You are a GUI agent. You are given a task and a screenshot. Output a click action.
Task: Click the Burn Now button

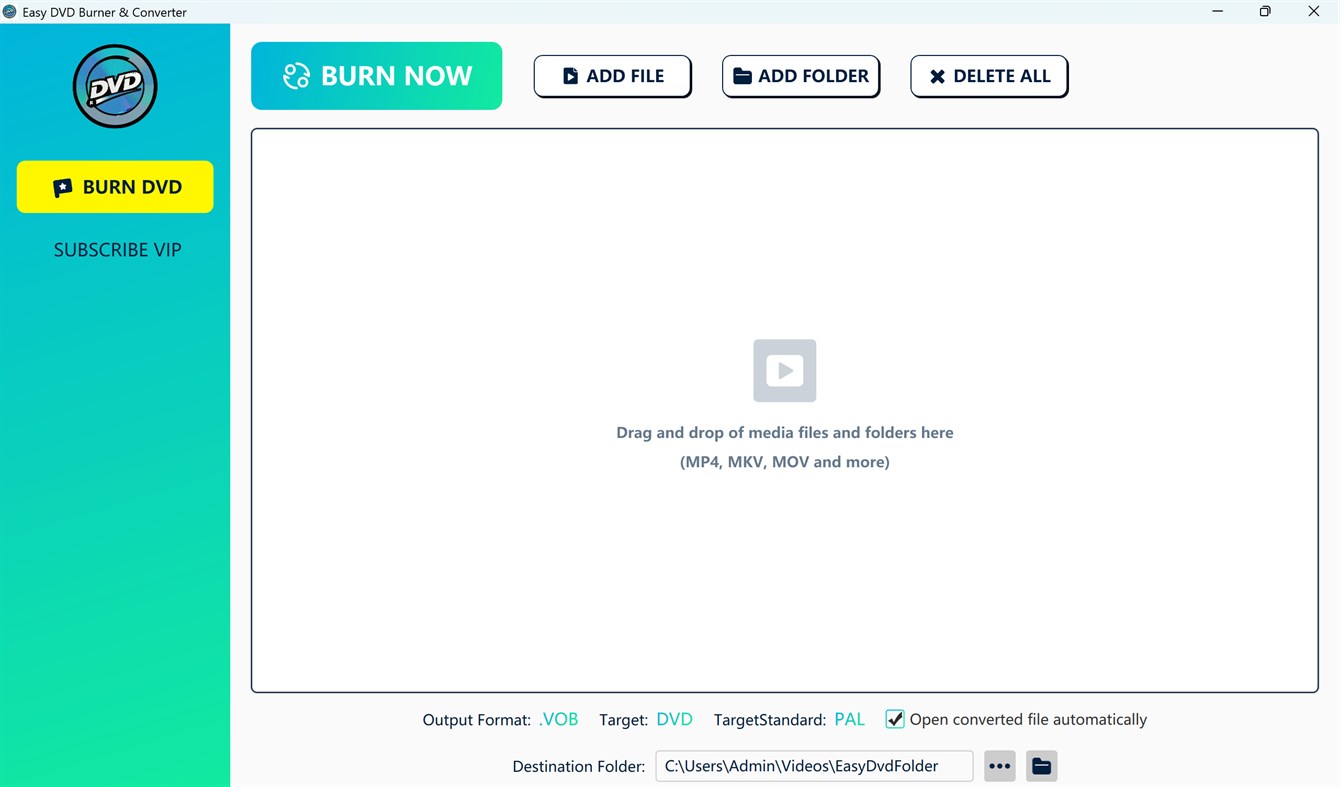tap(376, 75)
